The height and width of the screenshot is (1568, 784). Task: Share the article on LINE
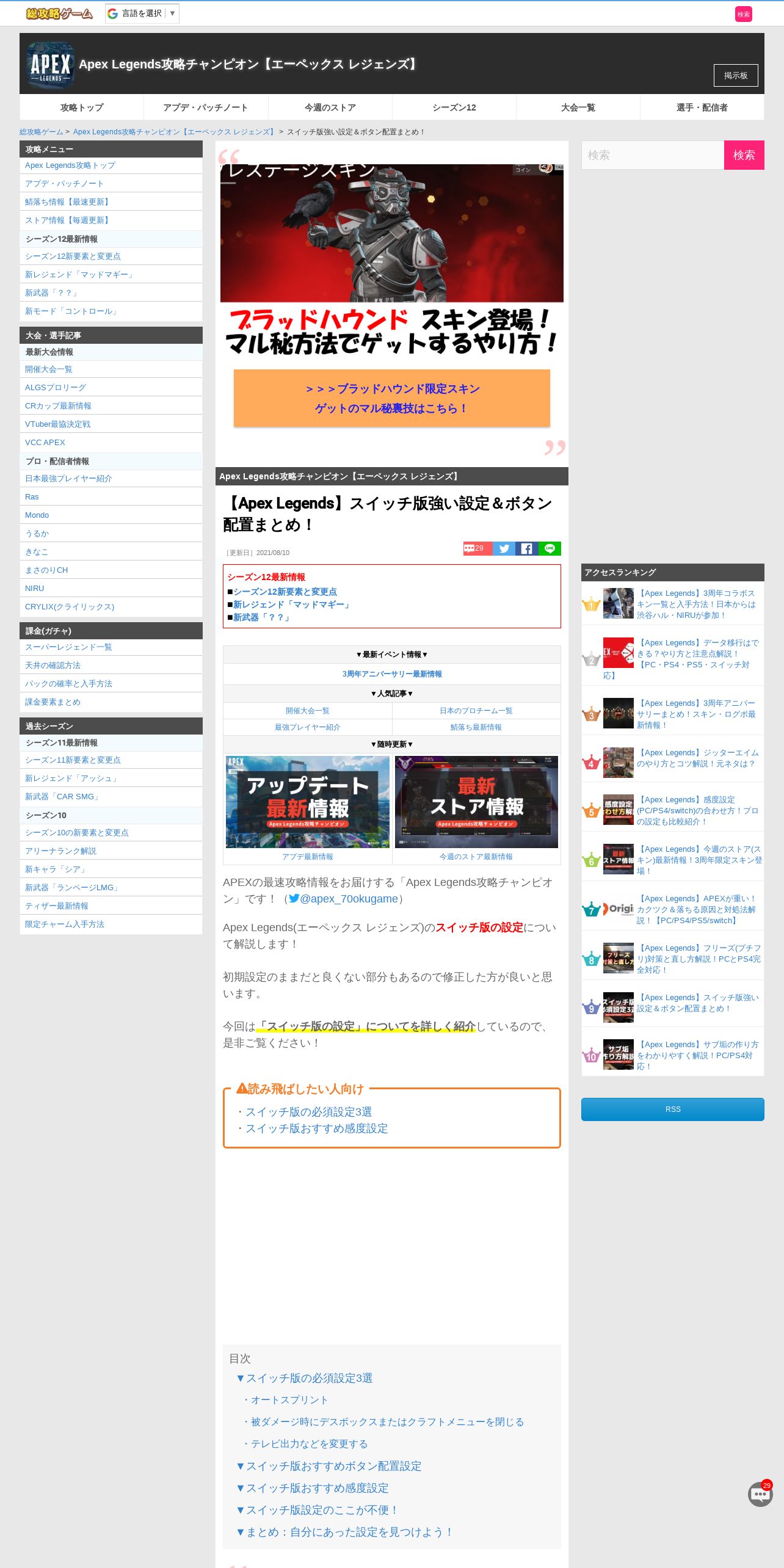point(550,548)
